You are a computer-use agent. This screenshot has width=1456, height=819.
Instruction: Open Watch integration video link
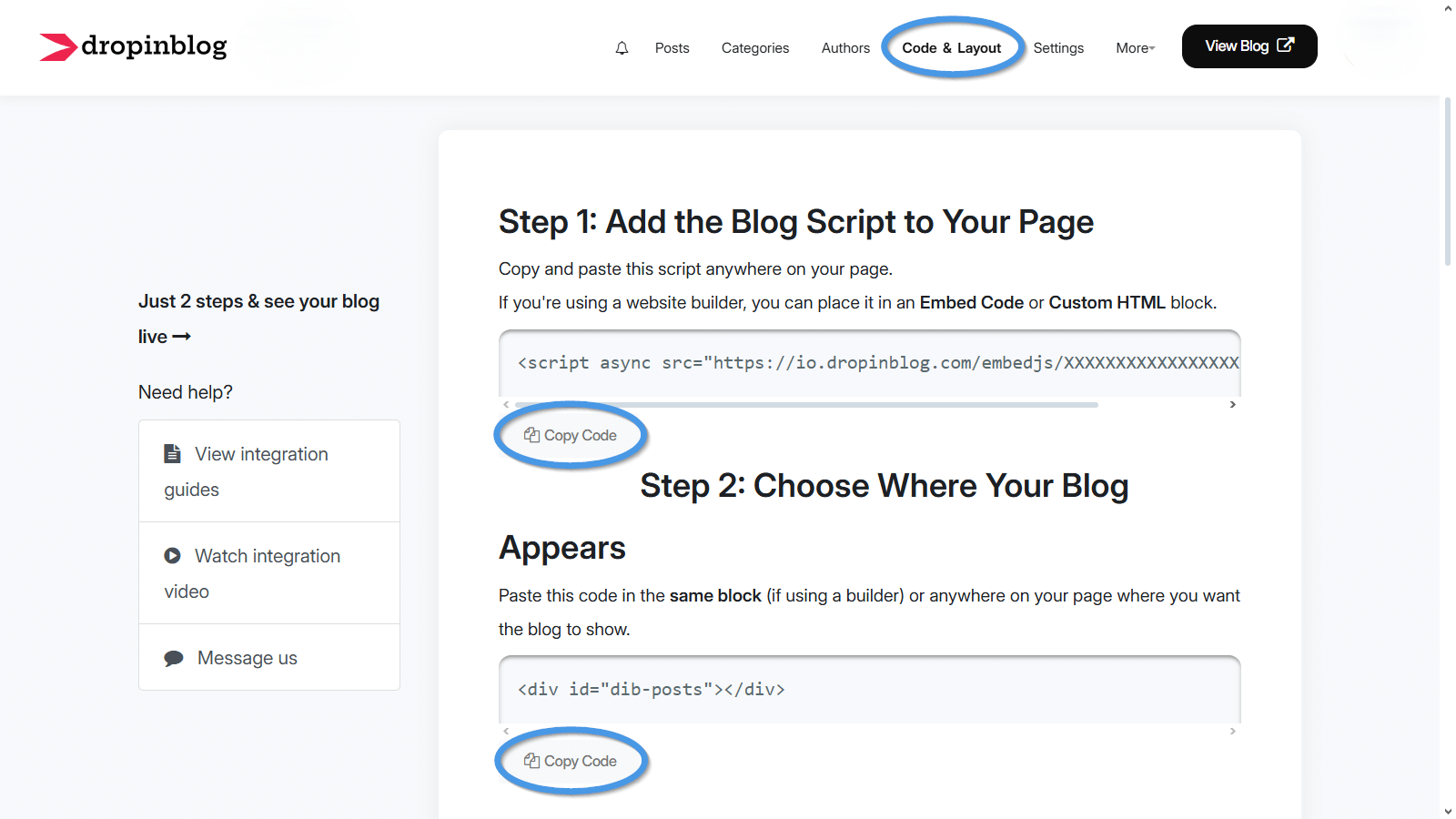coord(269,573)
